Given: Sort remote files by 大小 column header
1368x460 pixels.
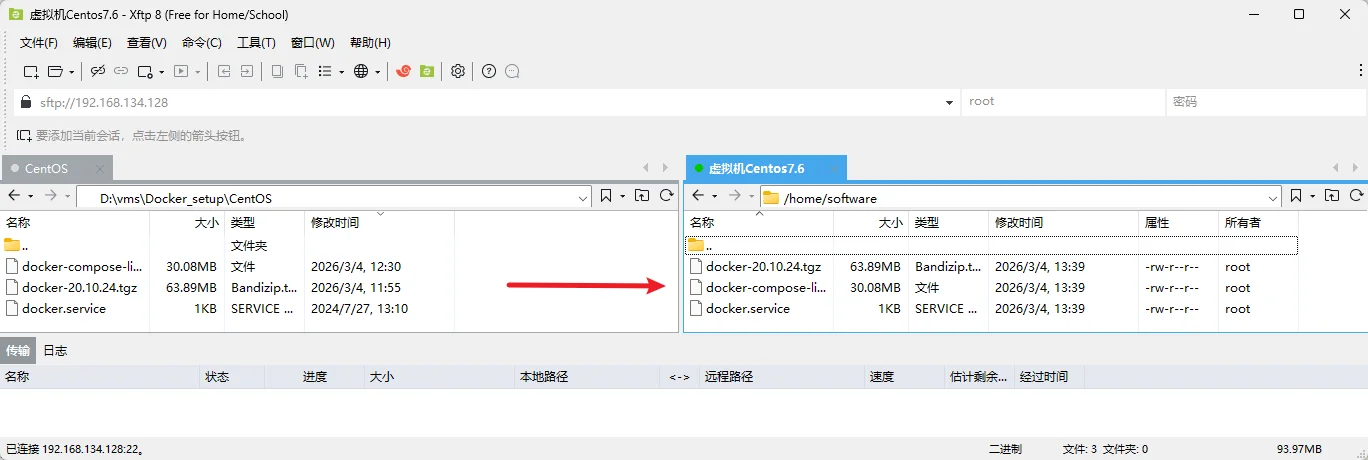Looking at the screenshot, I should pyautogui.click(x=890, y=223).
